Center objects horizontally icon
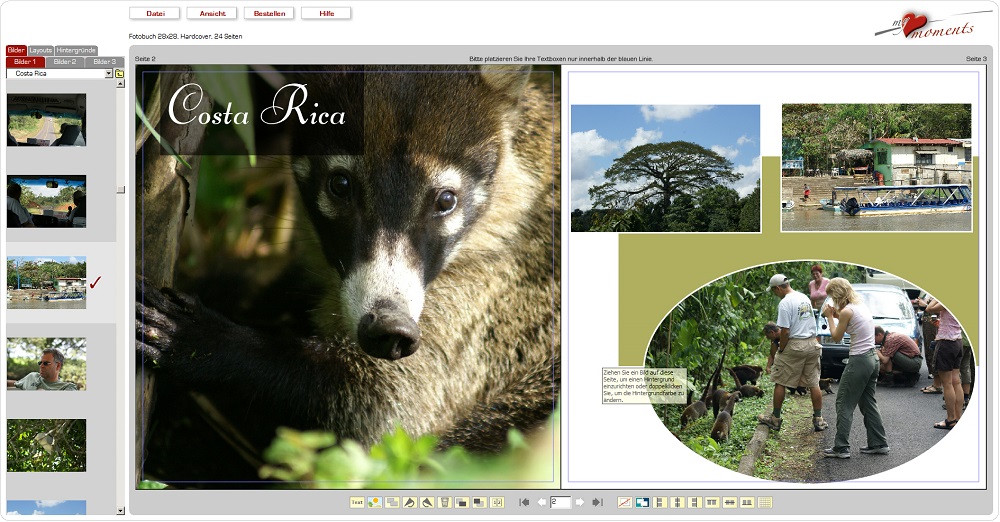This screenshot has height=522, width=1000. click(x=677, y=503)
